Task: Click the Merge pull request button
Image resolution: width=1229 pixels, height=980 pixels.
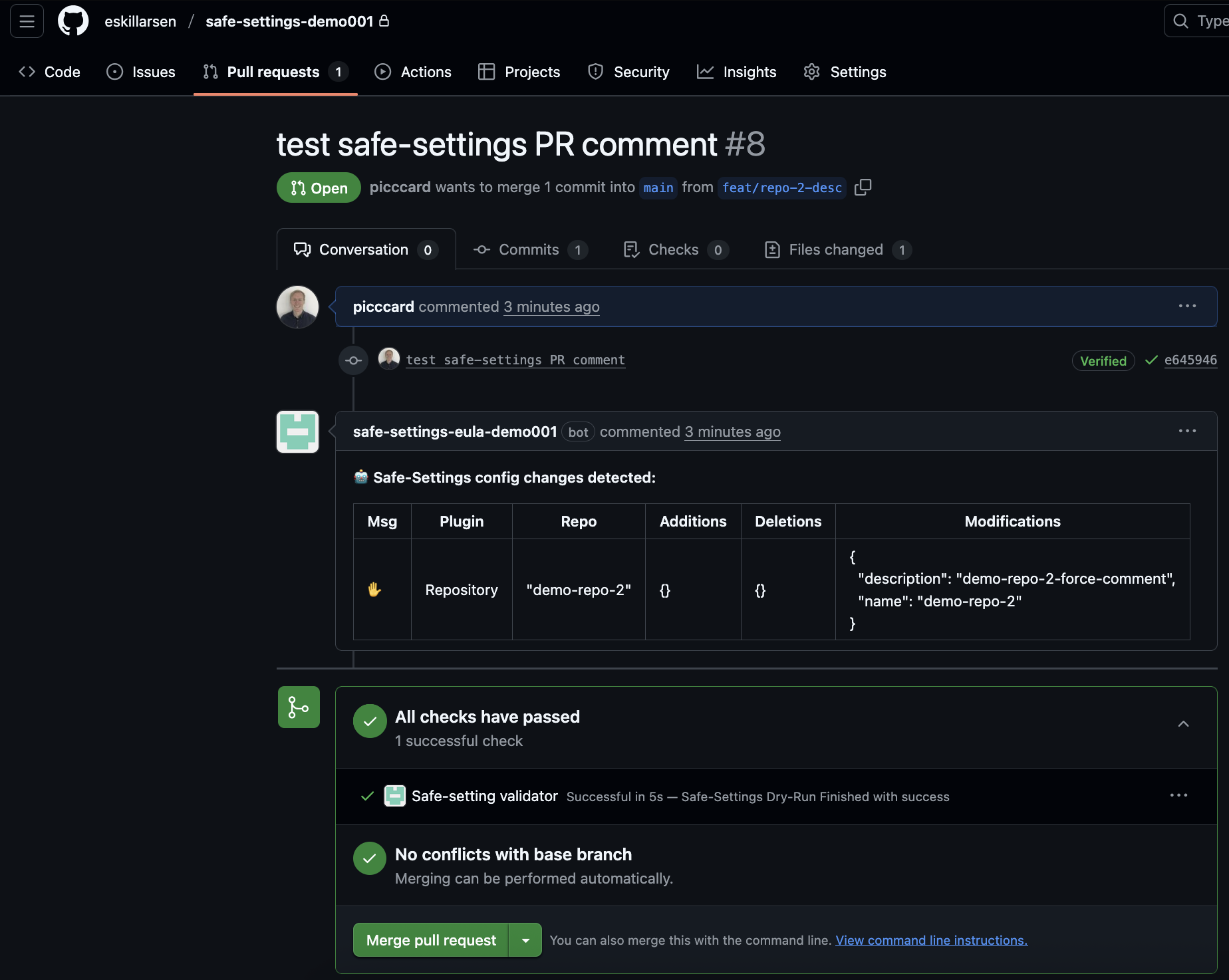Action: point(431,939)
